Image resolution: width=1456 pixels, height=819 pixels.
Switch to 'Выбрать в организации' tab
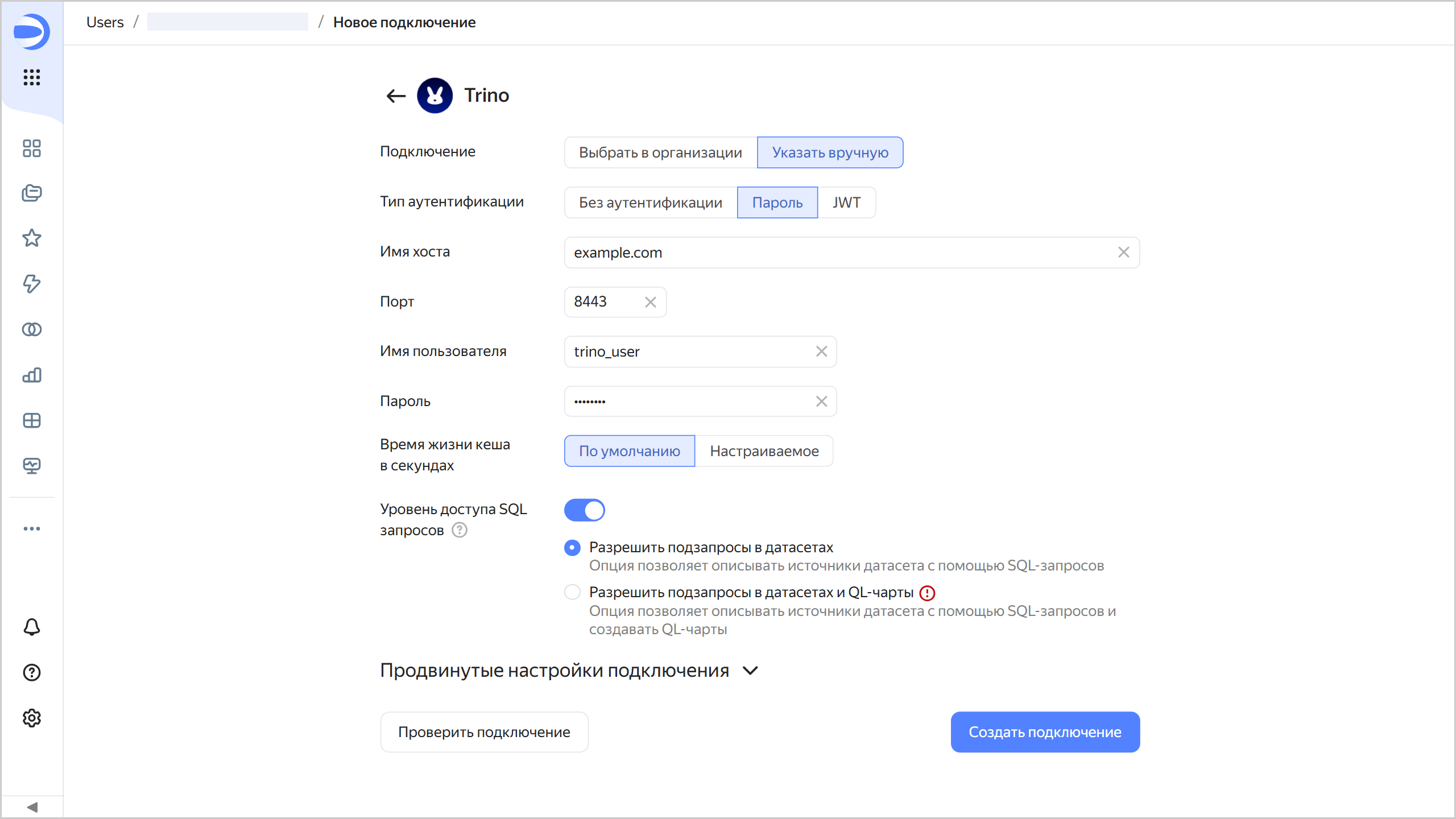point(660,152)
